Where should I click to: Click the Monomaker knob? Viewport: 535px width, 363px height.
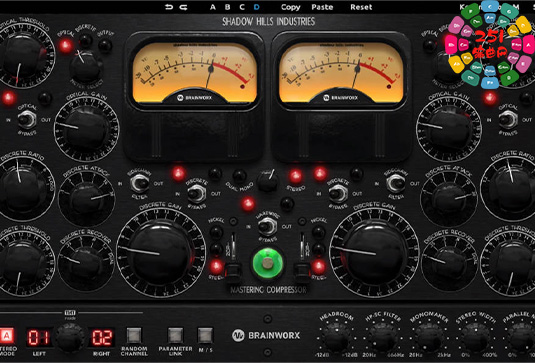[429, 337]
